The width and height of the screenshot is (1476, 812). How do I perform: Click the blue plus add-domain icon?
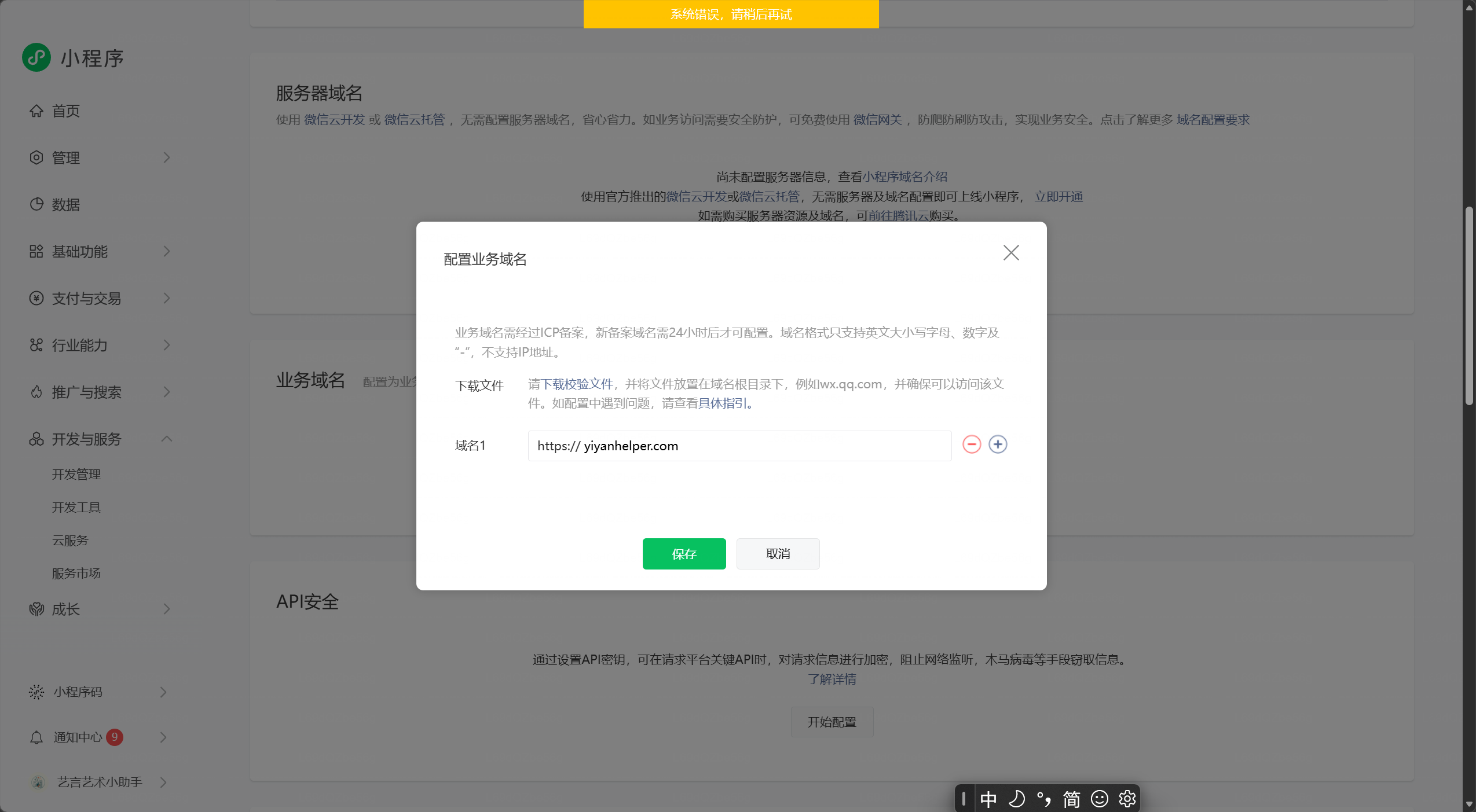[x=997, y=444]
